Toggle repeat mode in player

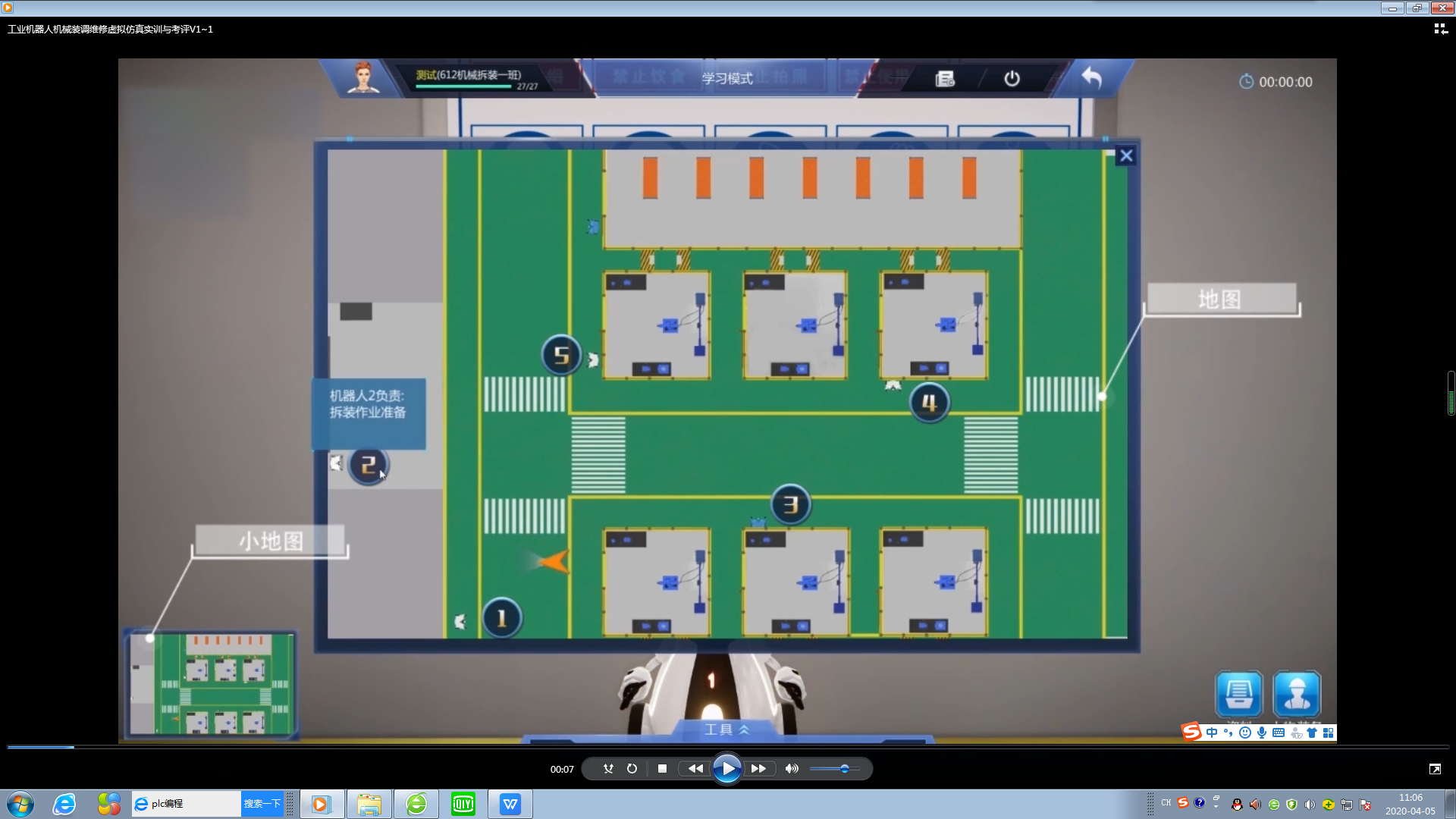tap(632, 768)
